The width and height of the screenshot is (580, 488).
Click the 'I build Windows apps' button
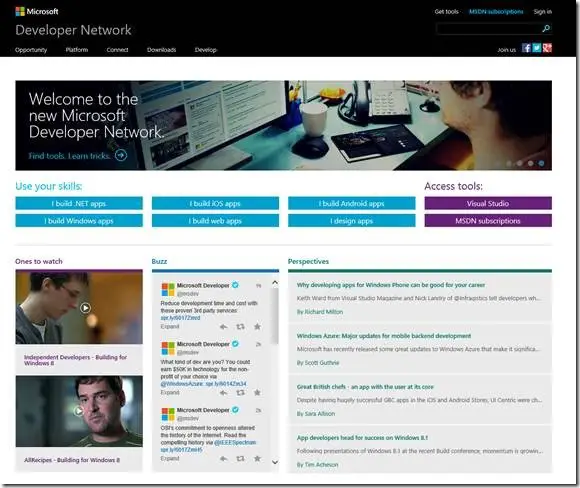[x=79, y=221]
